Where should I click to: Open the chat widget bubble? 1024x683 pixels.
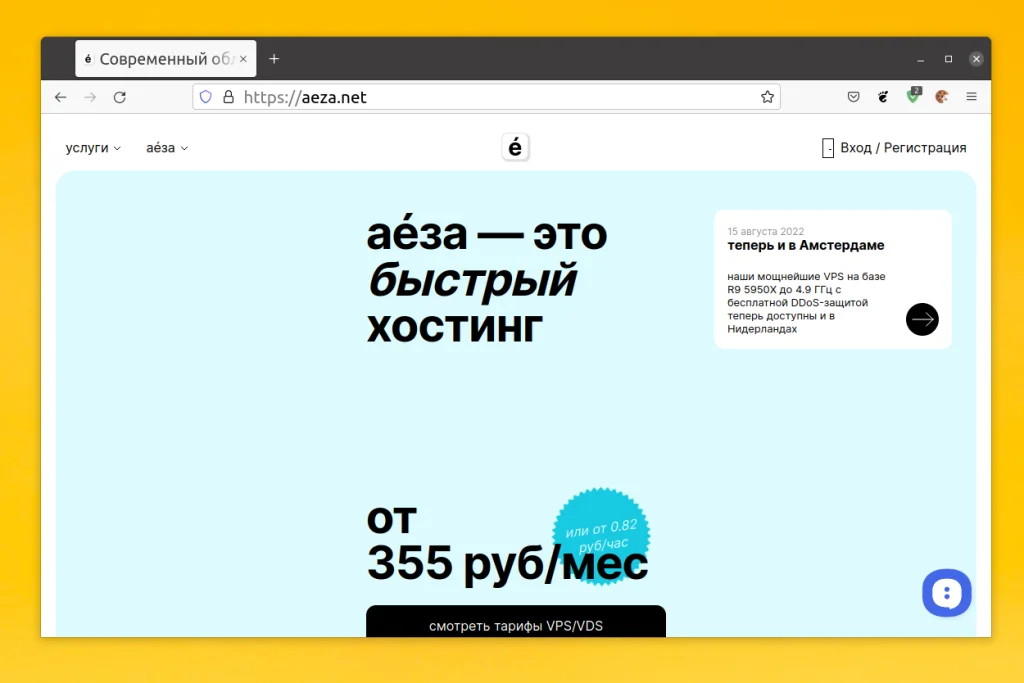click(x=946, y=592)
